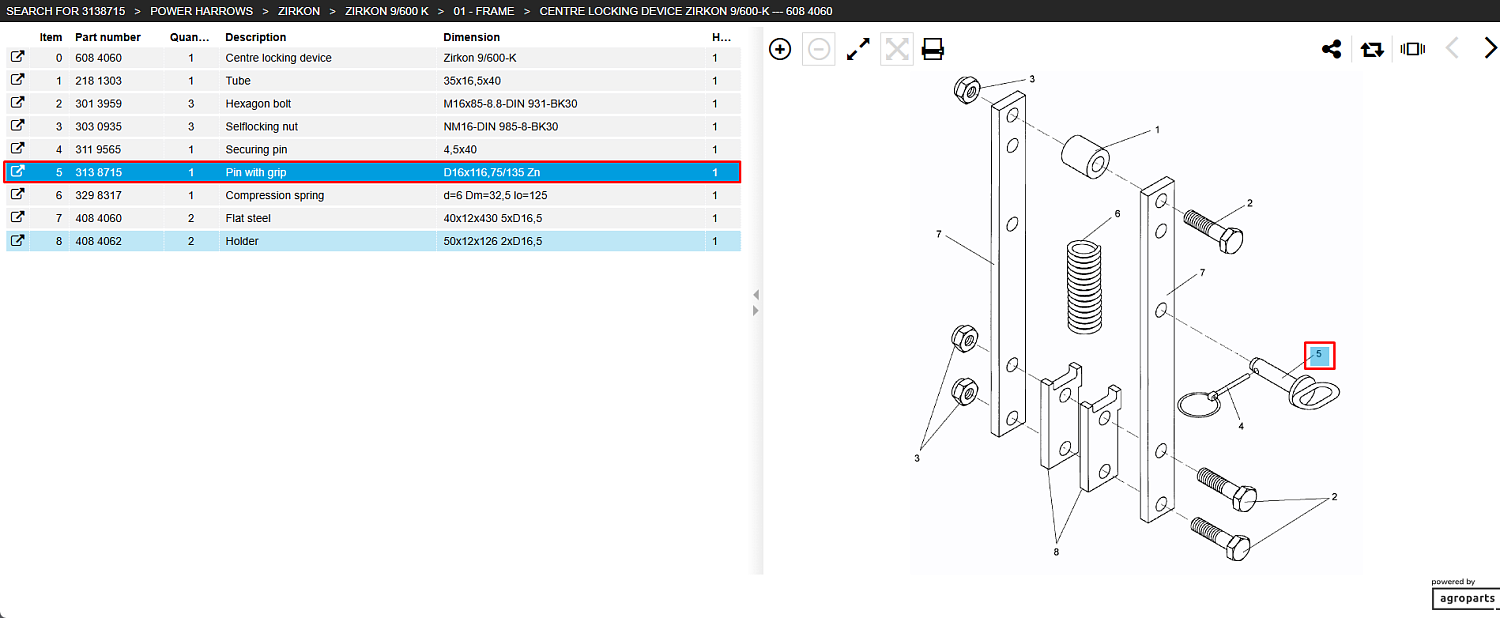Click breadcrumb CENTRE LOCKING DEVICE ZIRKON 9/600-K
1500x618 pixels.
686,11
